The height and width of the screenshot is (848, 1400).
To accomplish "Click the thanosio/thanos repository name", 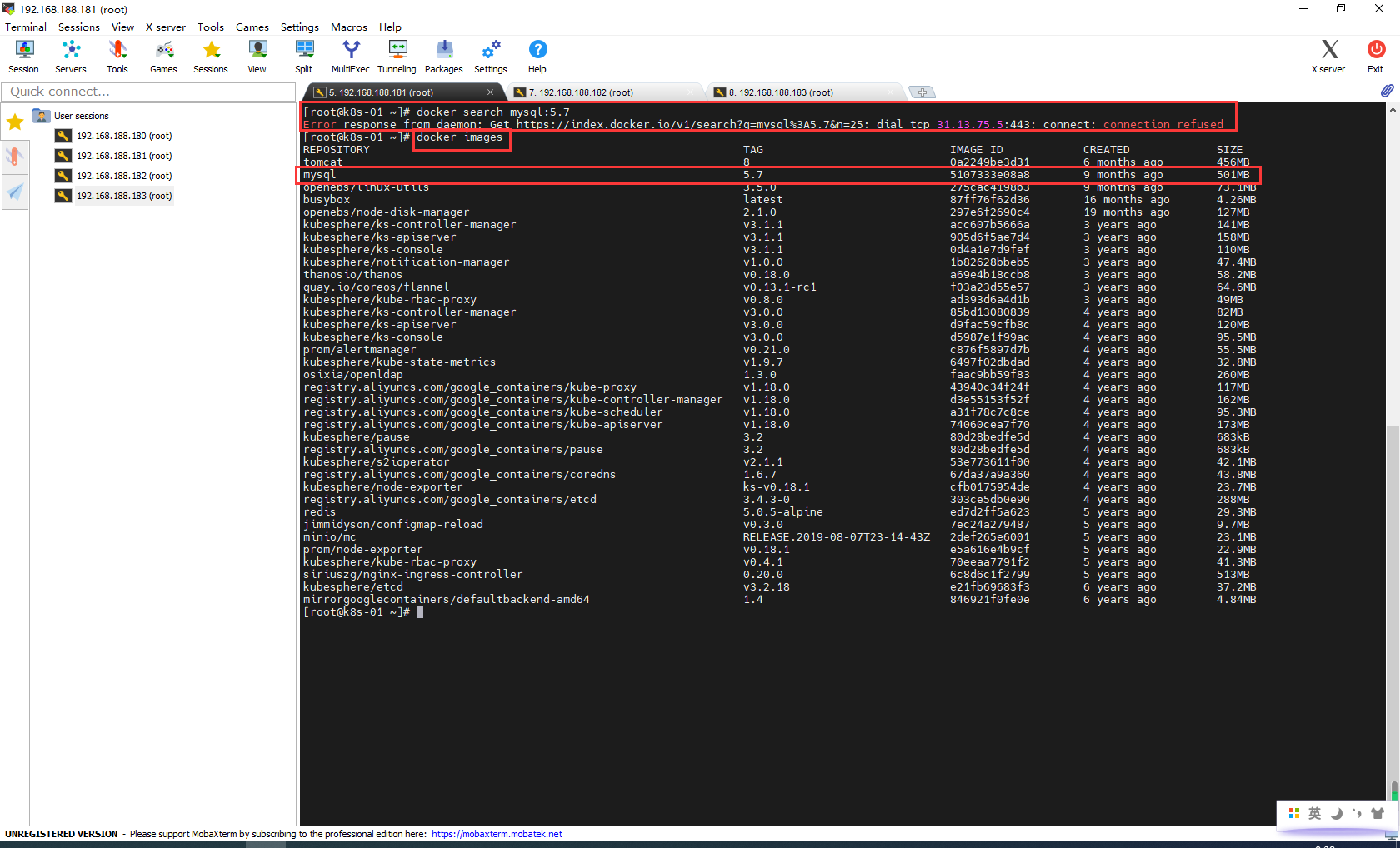I will 352,275.
